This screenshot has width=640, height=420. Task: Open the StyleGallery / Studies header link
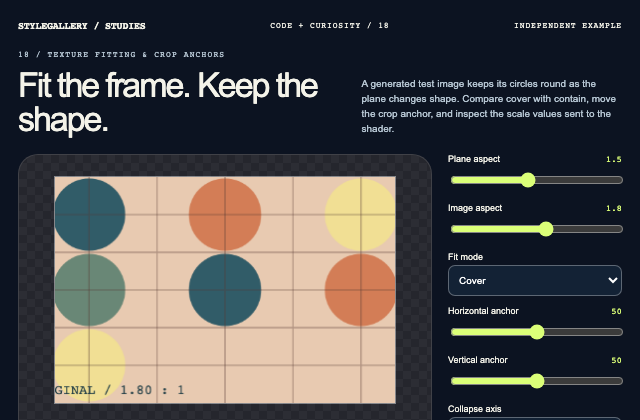pyautogui.click(x=82, y=26)
